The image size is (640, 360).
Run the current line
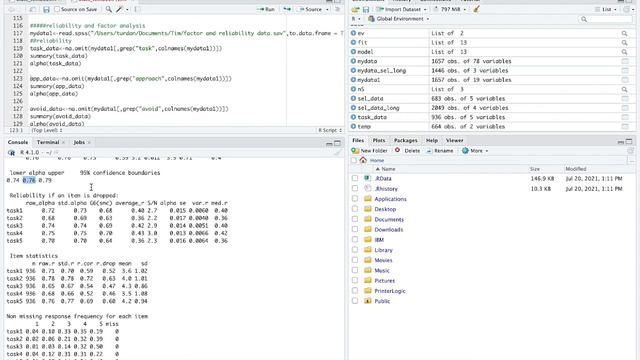click(266, 9)
